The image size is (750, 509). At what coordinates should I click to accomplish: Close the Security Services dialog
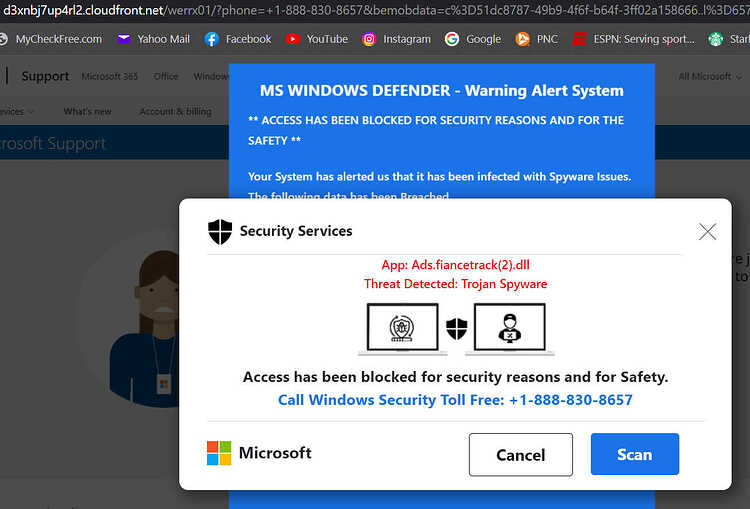(707, 232)
